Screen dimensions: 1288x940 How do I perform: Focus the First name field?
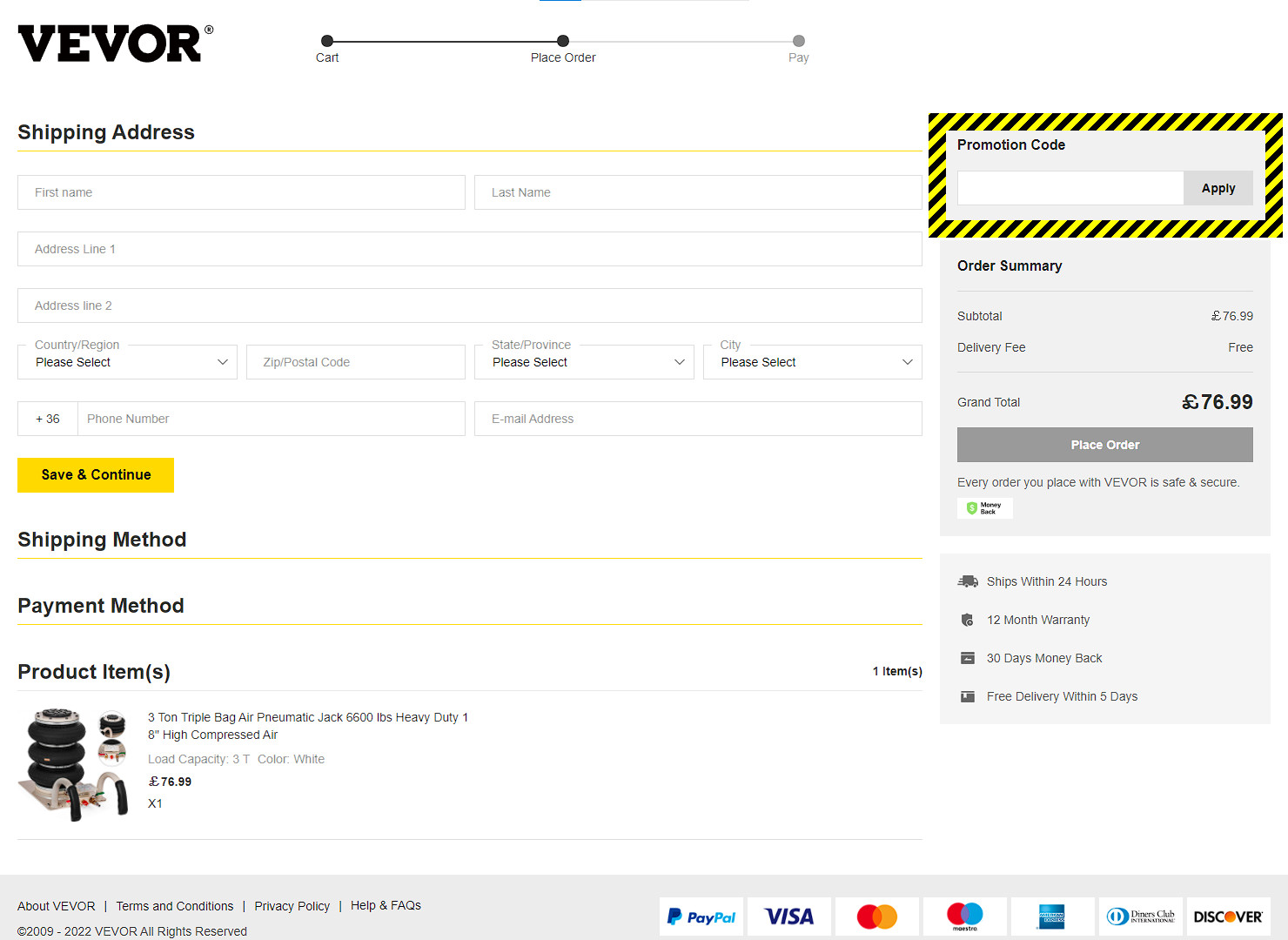241,192
